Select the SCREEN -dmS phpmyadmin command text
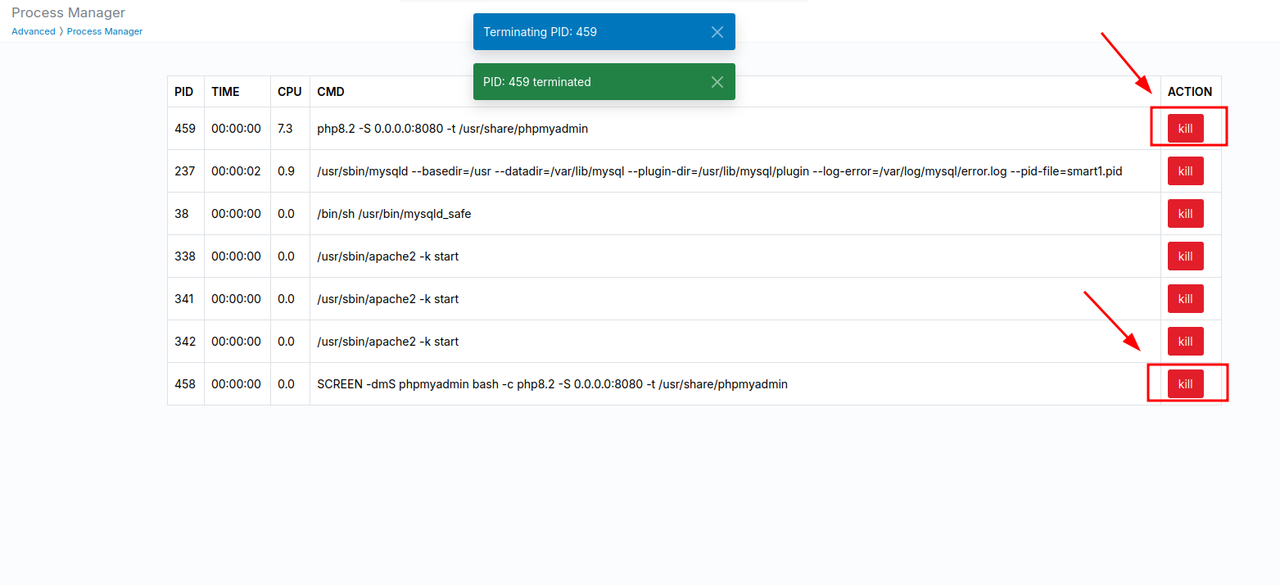This screenshot has width=1280, height=585. (x=552, y=384)
